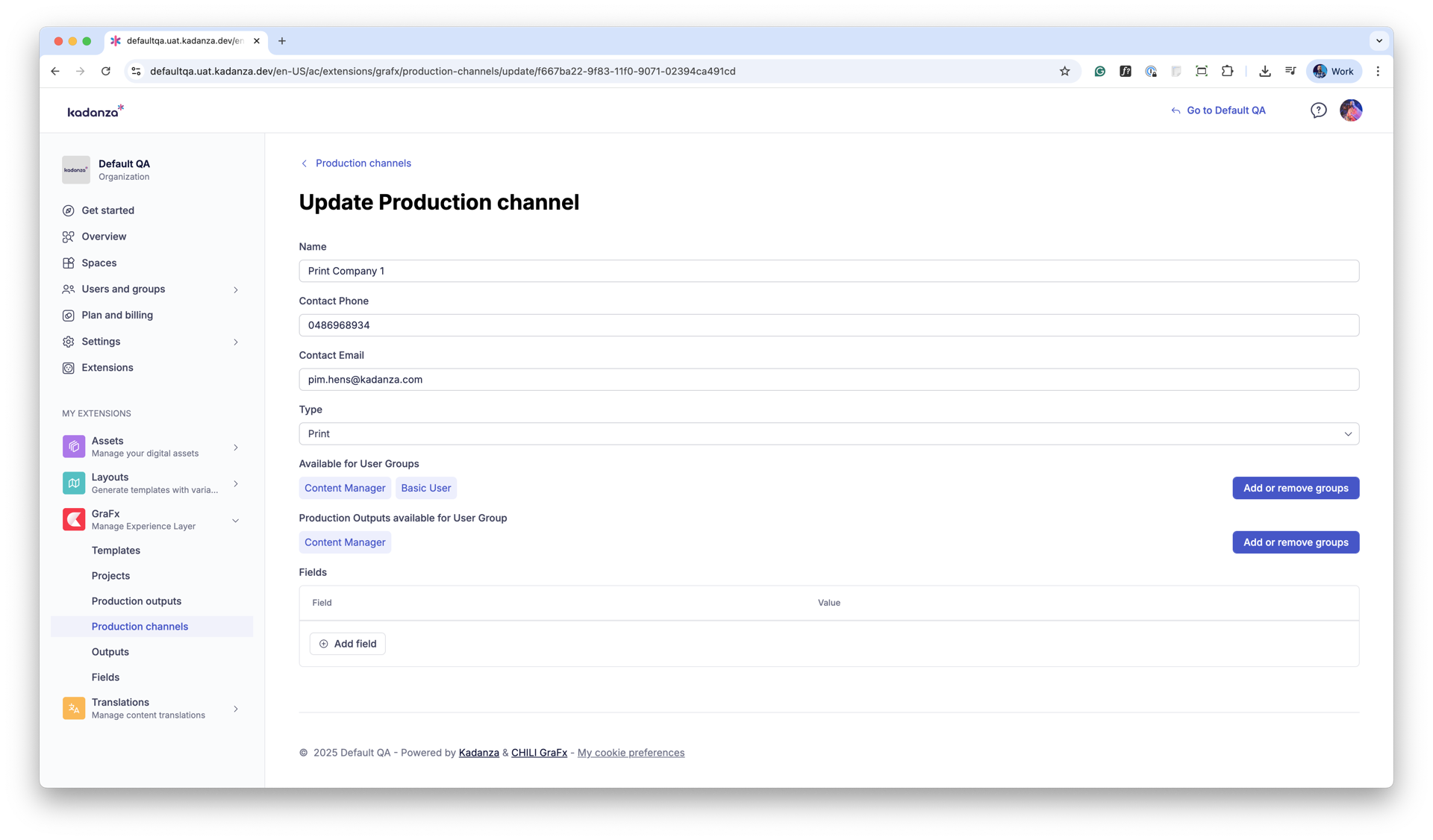1433x840 pixels.
Task: Click the GraFx extension icon
Action: tap(74, 519)
